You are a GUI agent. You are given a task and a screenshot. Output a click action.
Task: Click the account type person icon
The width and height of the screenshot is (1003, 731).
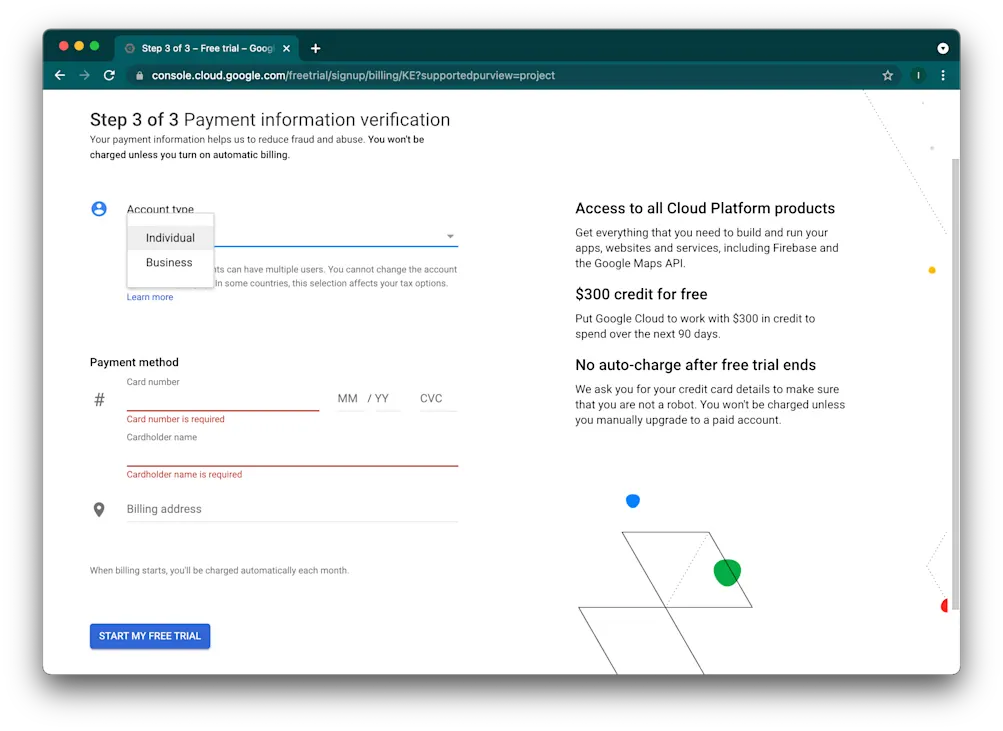pyautogui.click(x=98, y=208)
